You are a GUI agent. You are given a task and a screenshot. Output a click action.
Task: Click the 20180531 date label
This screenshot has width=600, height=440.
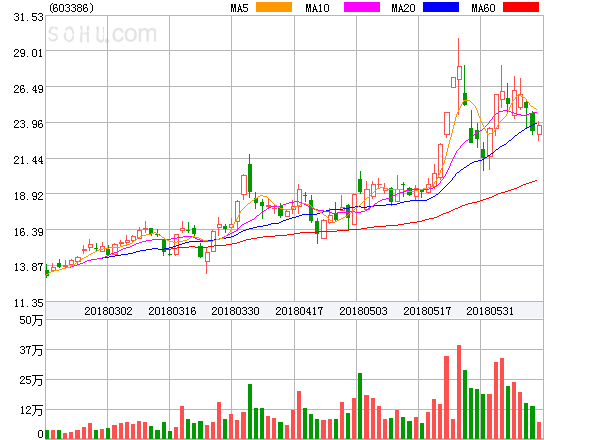(490, 311)
